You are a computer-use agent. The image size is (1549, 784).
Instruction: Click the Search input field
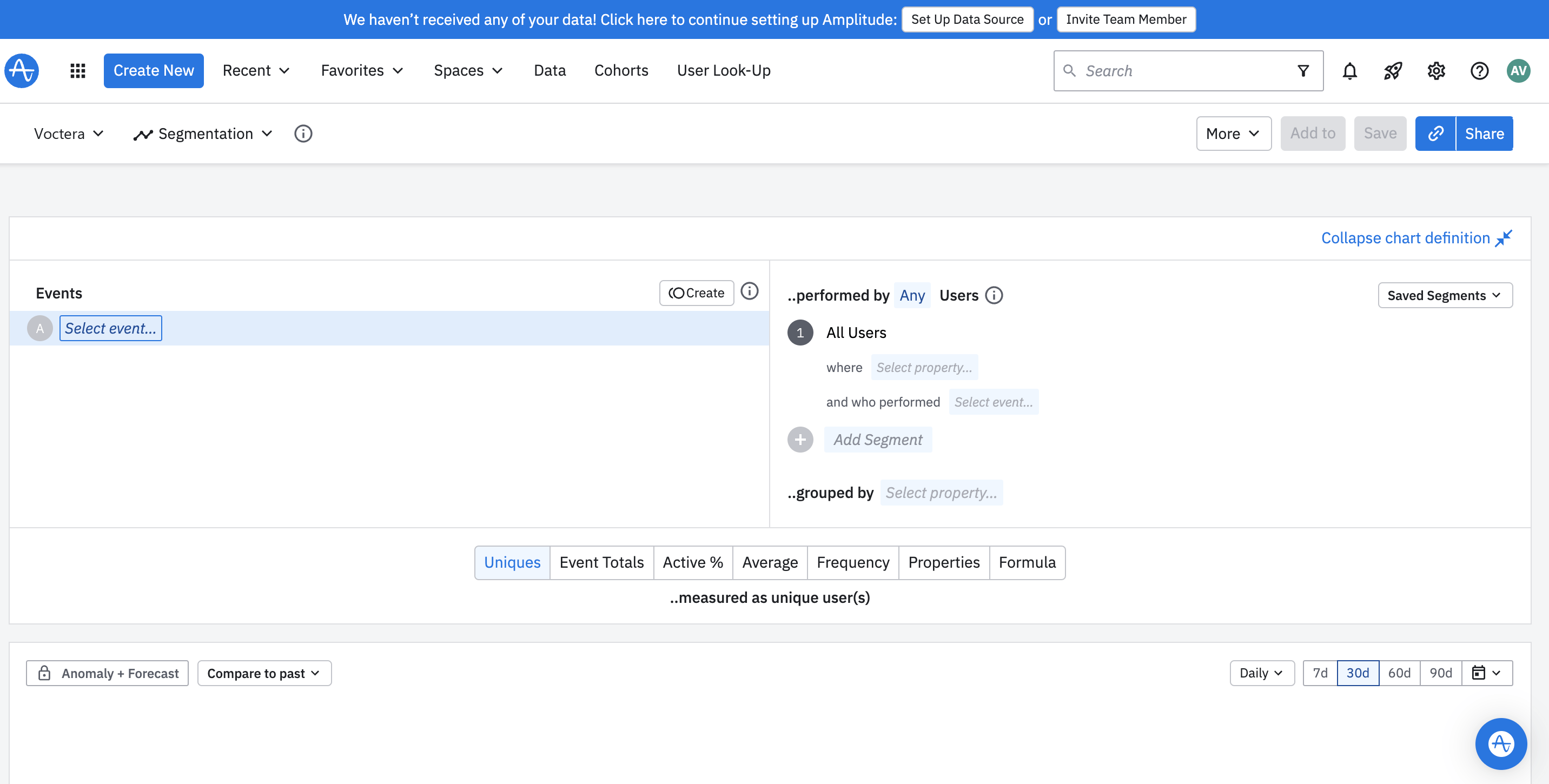pos(1188,71)
